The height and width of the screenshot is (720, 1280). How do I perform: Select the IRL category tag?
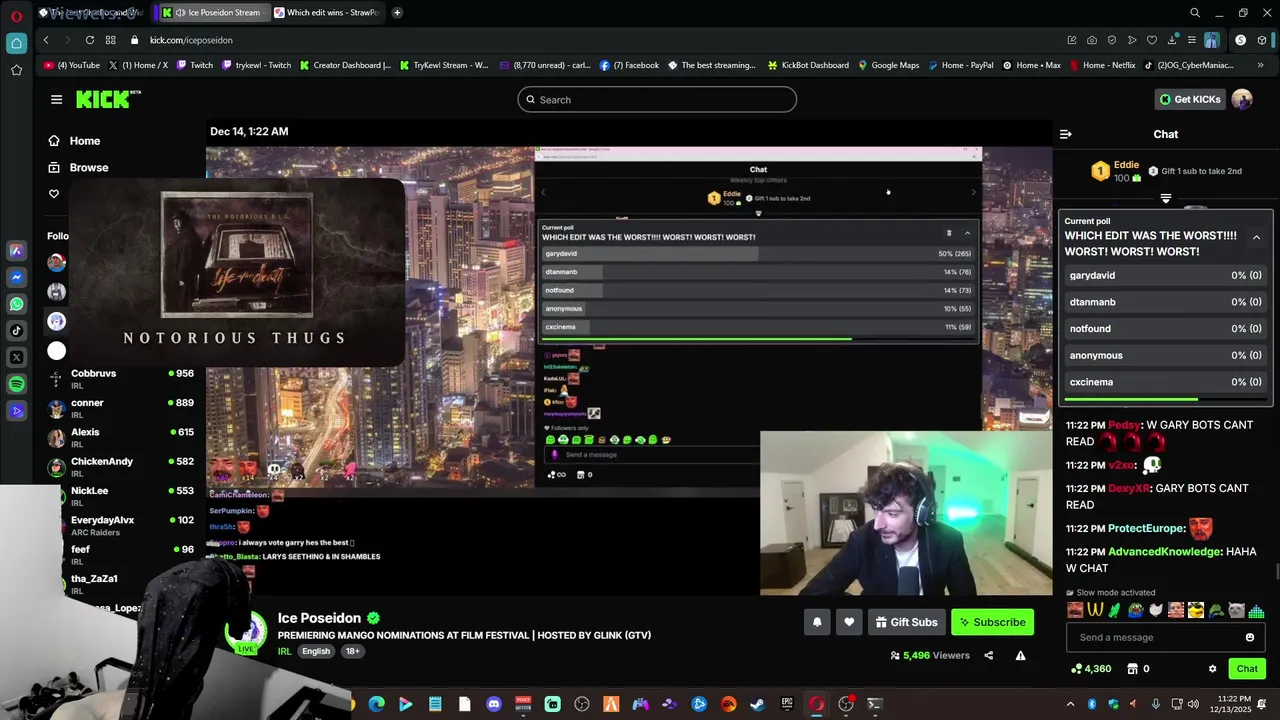coord(285,651)
